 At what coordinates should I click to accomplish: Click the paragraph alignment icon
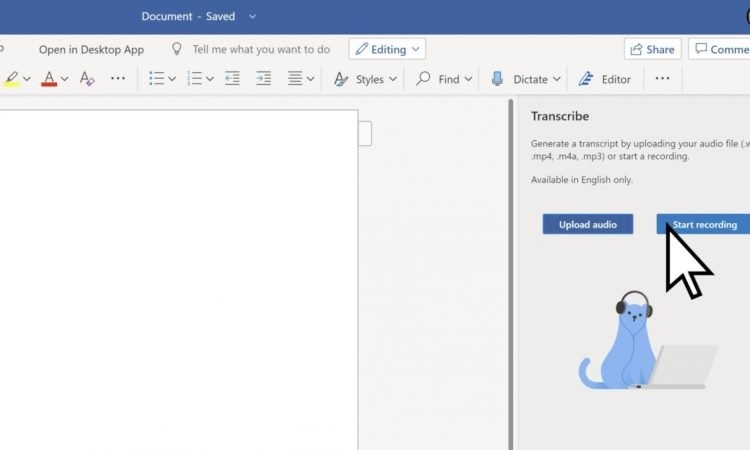(295, 78)
